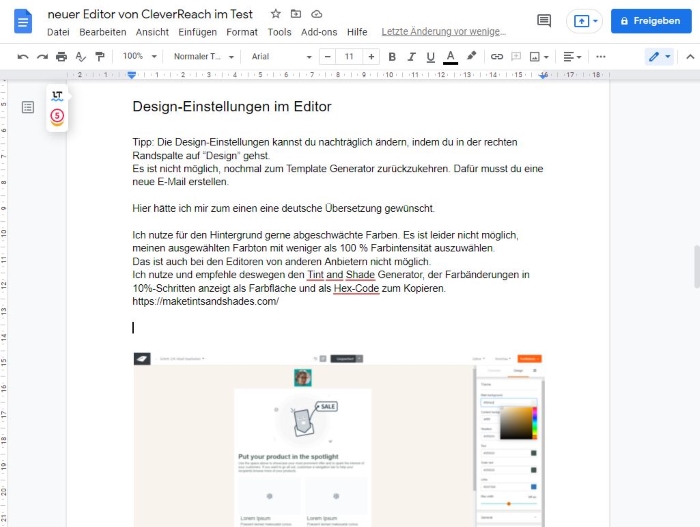The image size is (700, 527).
Task: Toggle bold formatting
Action: pyautogui.click(x=392, y=57)
